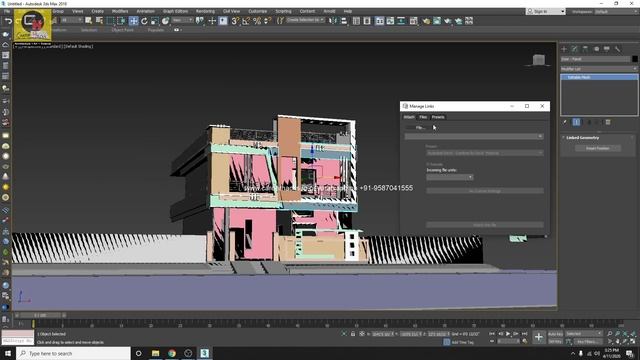This screenshot has height=360, width=640.
Task: Open the Presets tab in Manage Links
Action: [438, 117]
